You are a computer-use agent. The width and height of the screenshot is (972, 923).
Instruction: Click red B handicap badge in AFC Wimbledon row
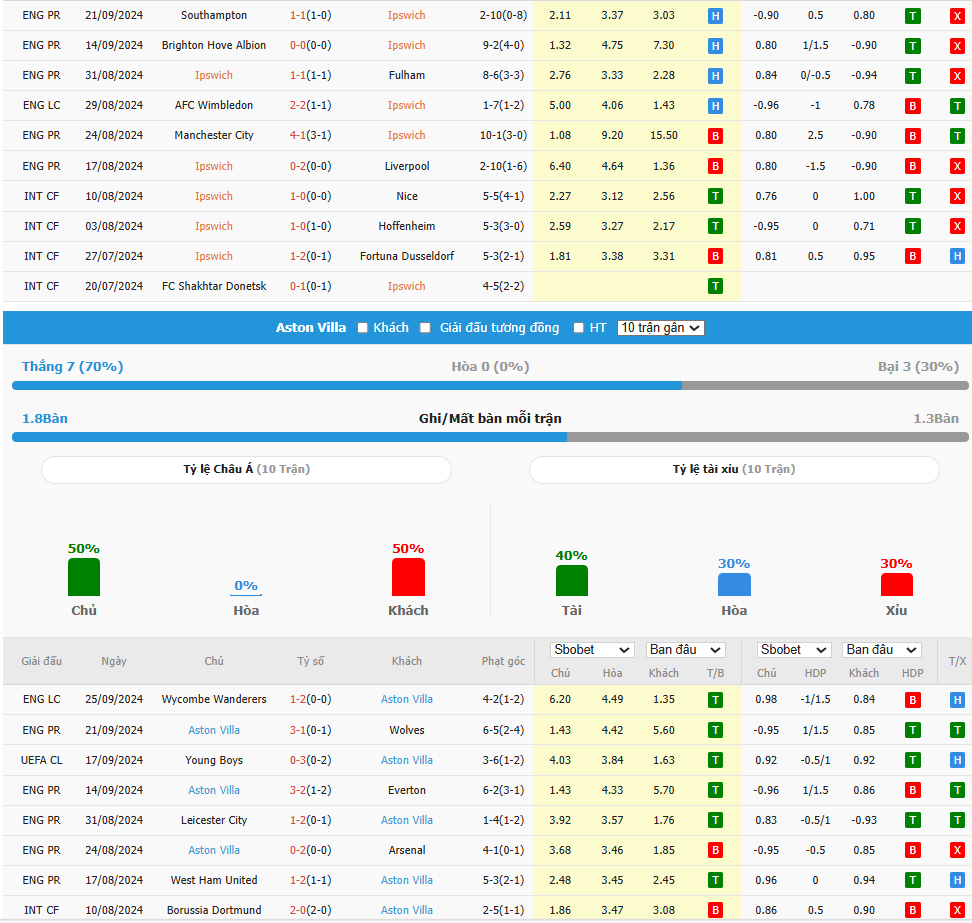click(912, 106)
